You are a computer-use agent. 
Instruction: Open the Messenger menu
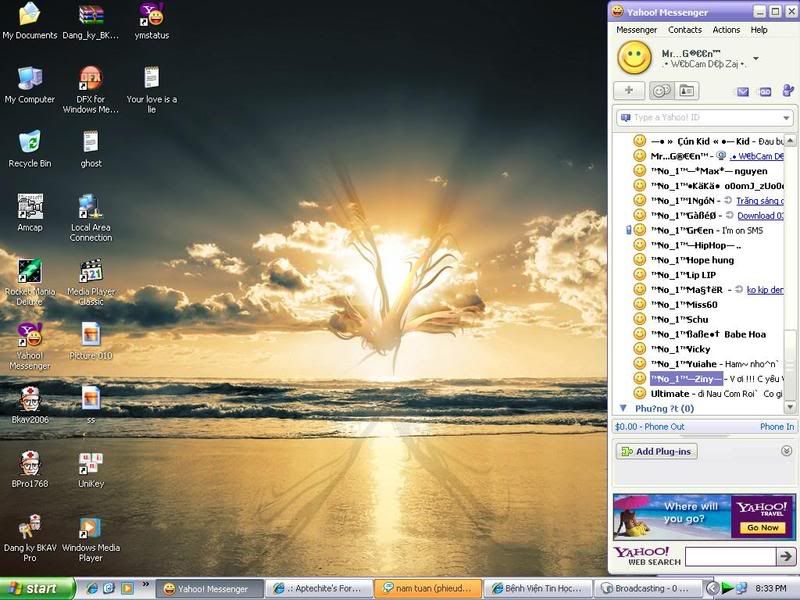point(636,30)
